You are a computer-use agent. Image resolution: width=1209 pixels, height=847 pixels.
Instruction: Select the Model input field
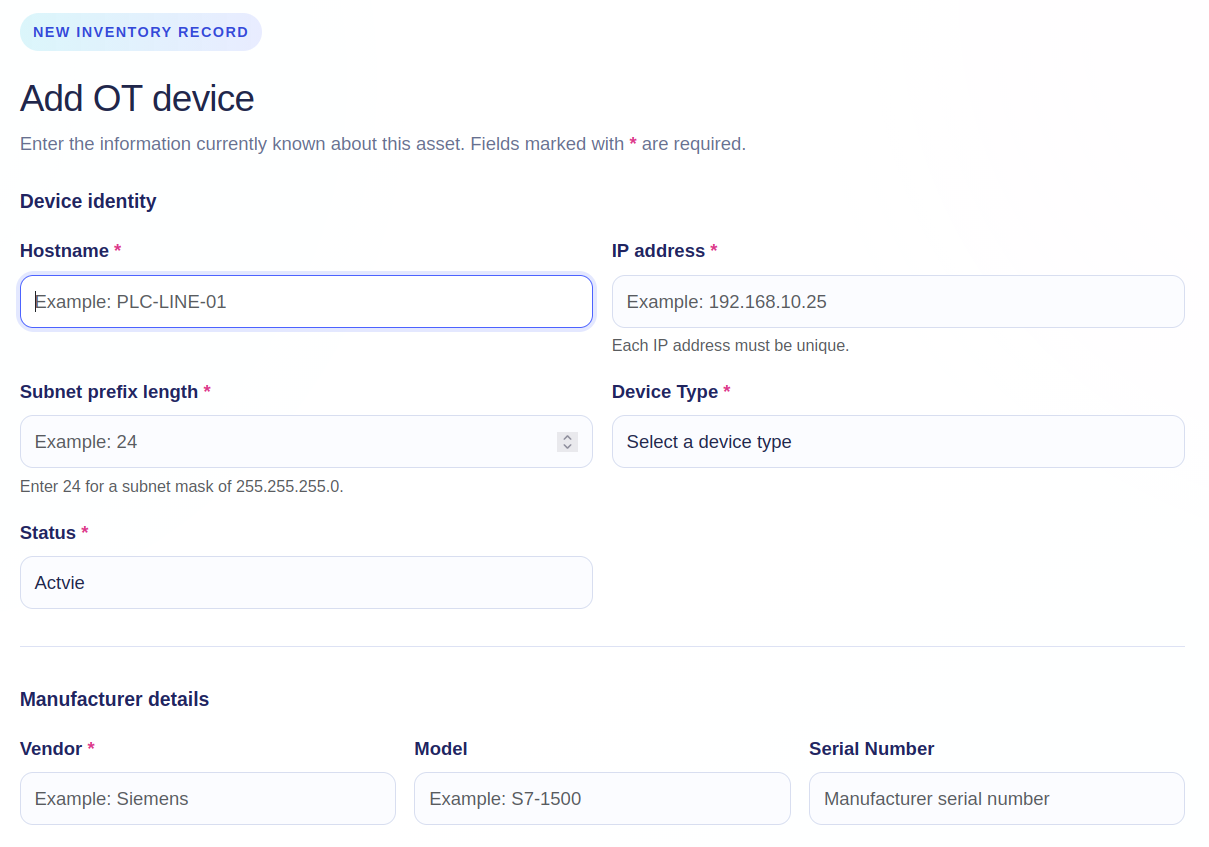(x=602, y=798)
